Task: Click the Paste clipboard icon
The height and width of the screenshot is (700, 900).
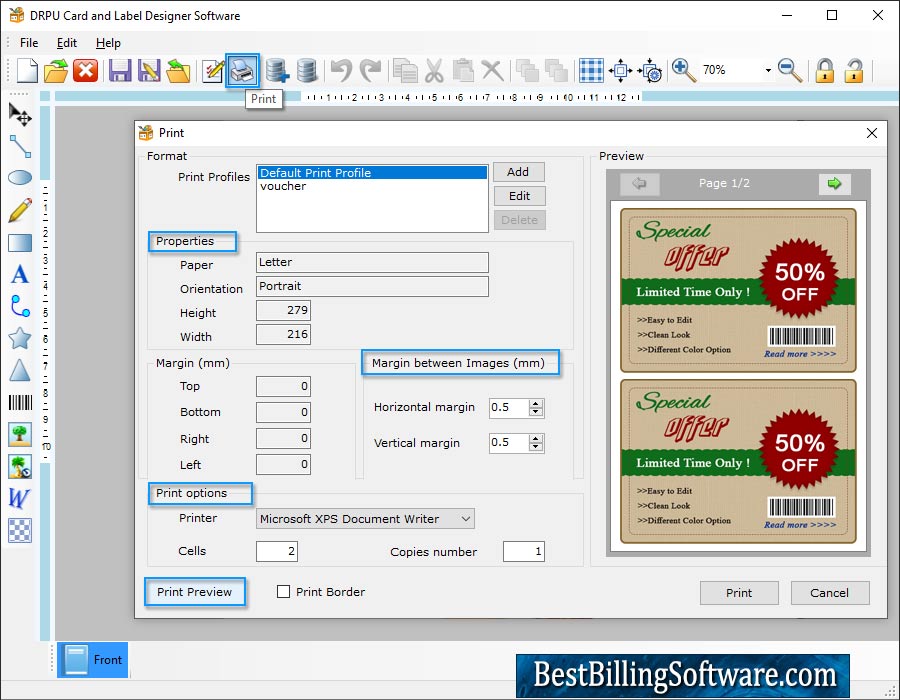Action: pyautogui.click(x=463, y=71)
